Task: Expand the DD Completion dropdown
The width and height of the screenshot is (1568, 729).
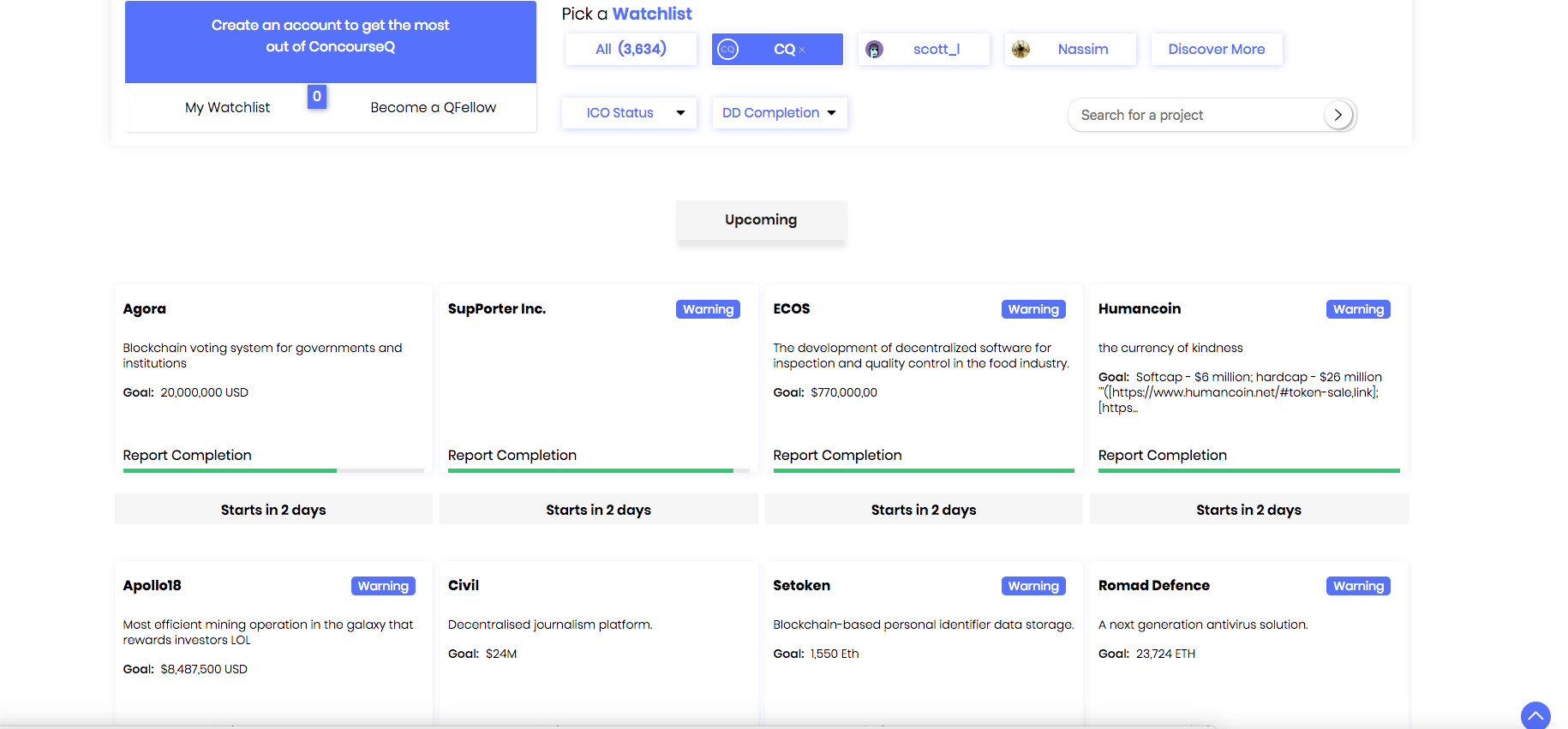Action: (x=779, y=113)
